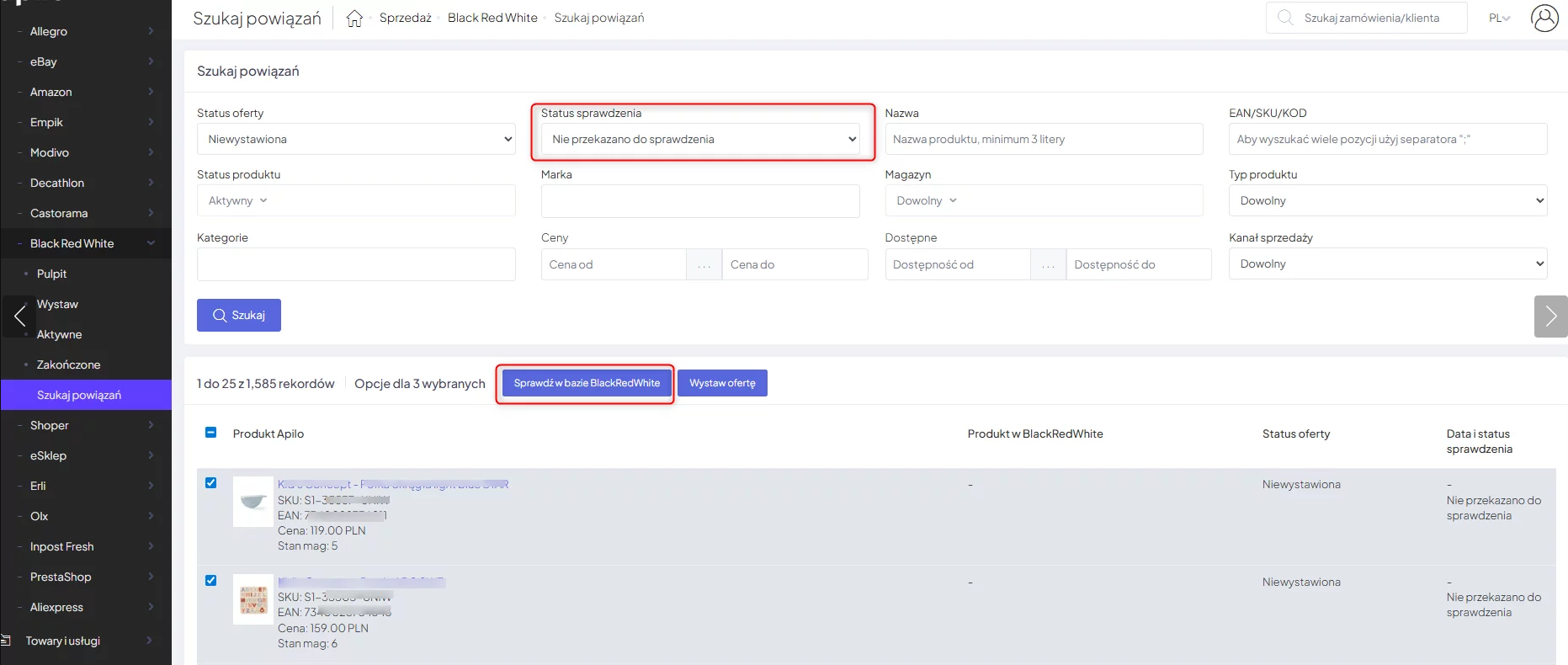
Task: Open the Status oferty dropdown
Action: pos(356,139)
